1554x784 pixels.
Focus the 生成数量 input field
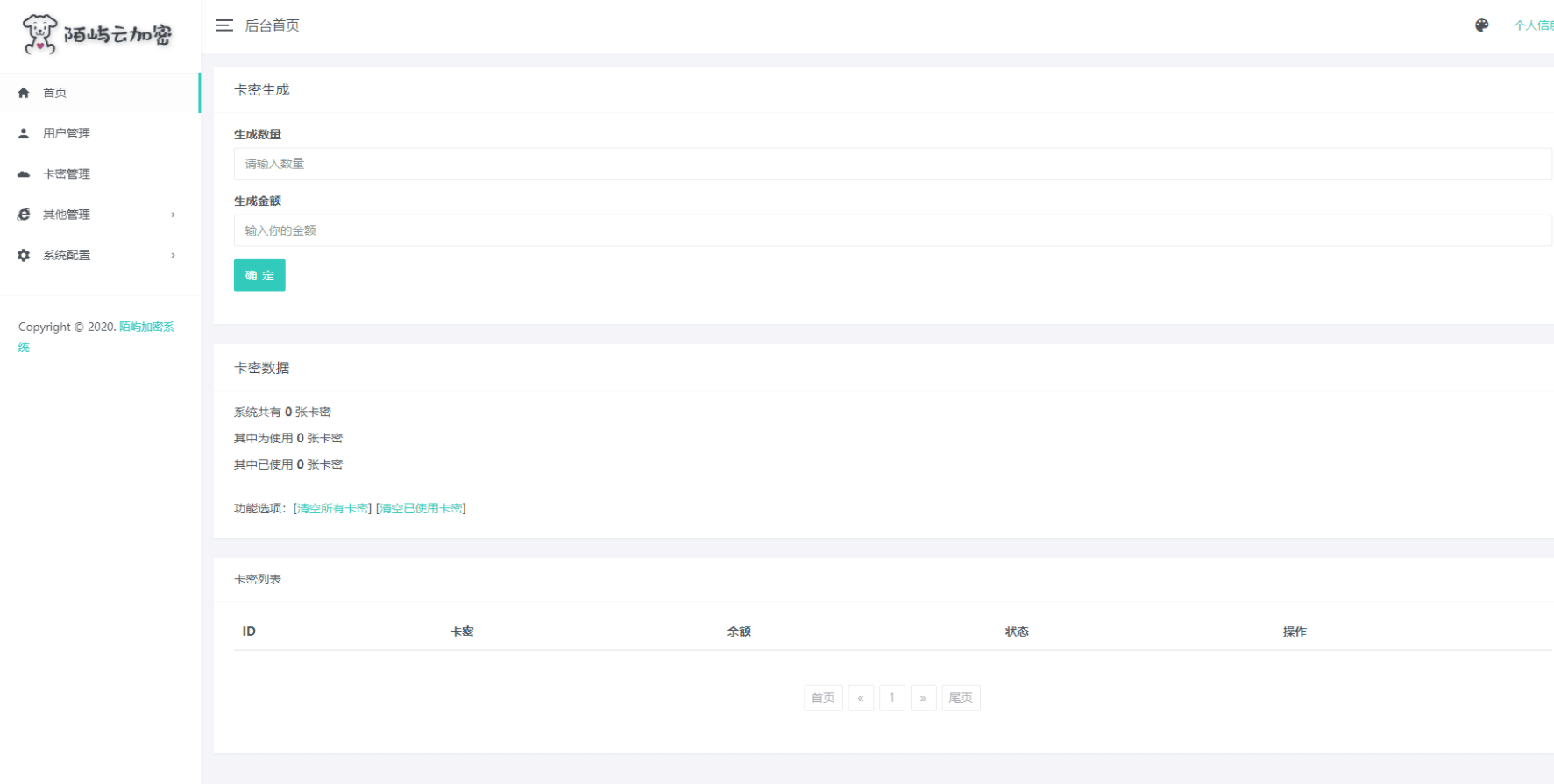[892, 164]
